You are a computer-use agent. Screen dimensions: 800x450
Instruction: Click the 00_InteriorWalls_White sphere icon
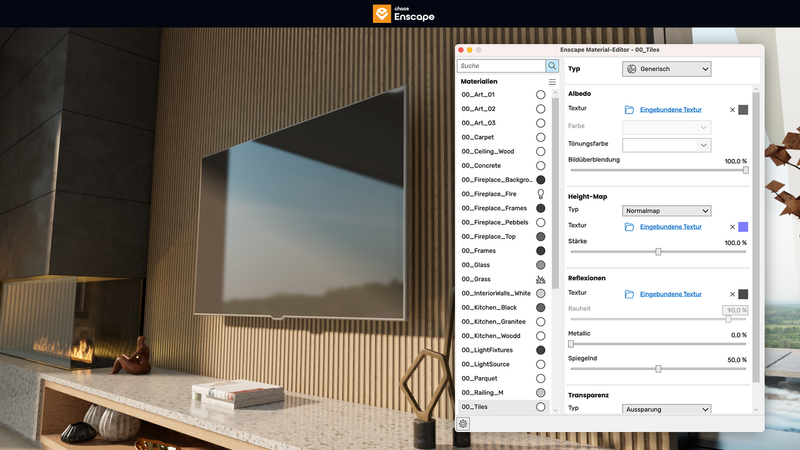(x=540, y=293)
